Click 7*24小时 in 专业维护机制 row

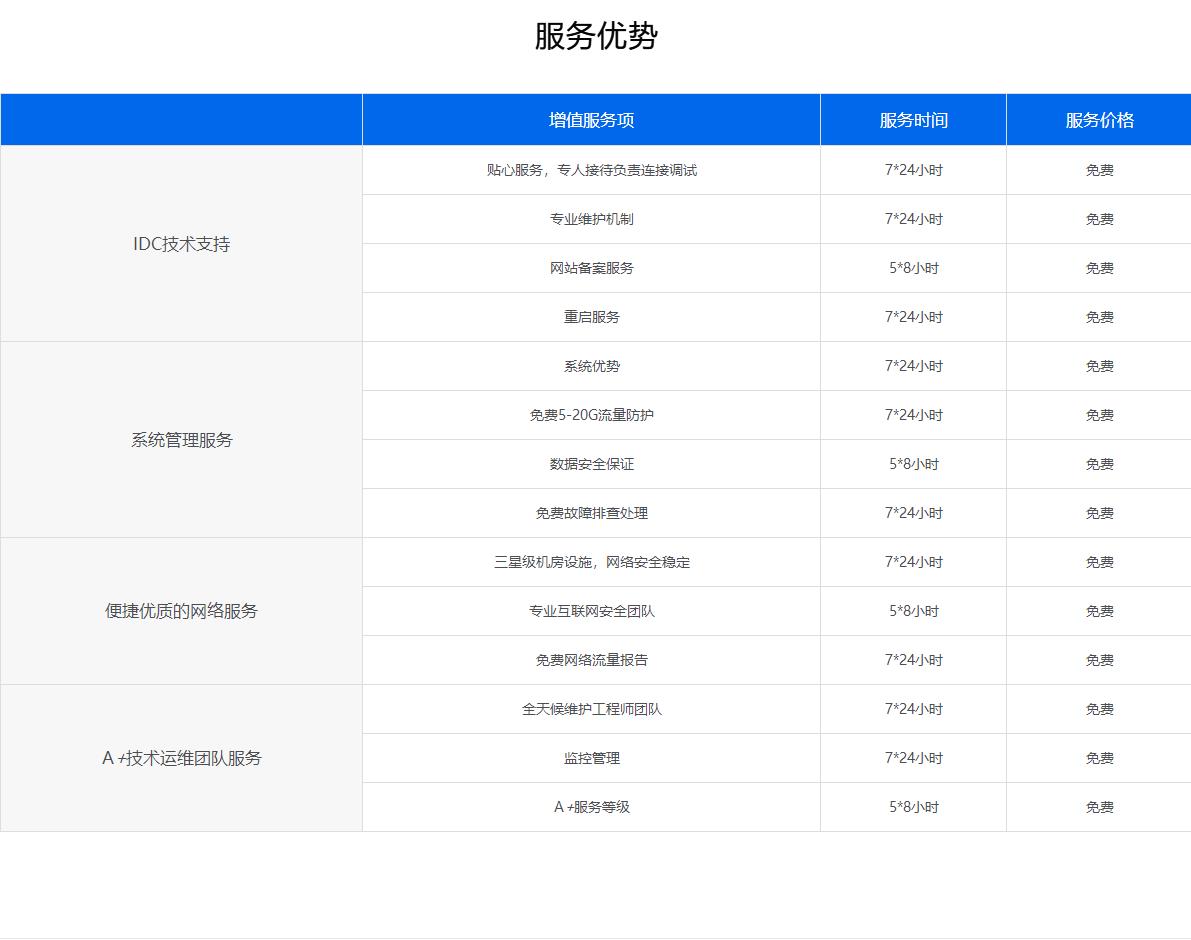(x=914, y=219)
